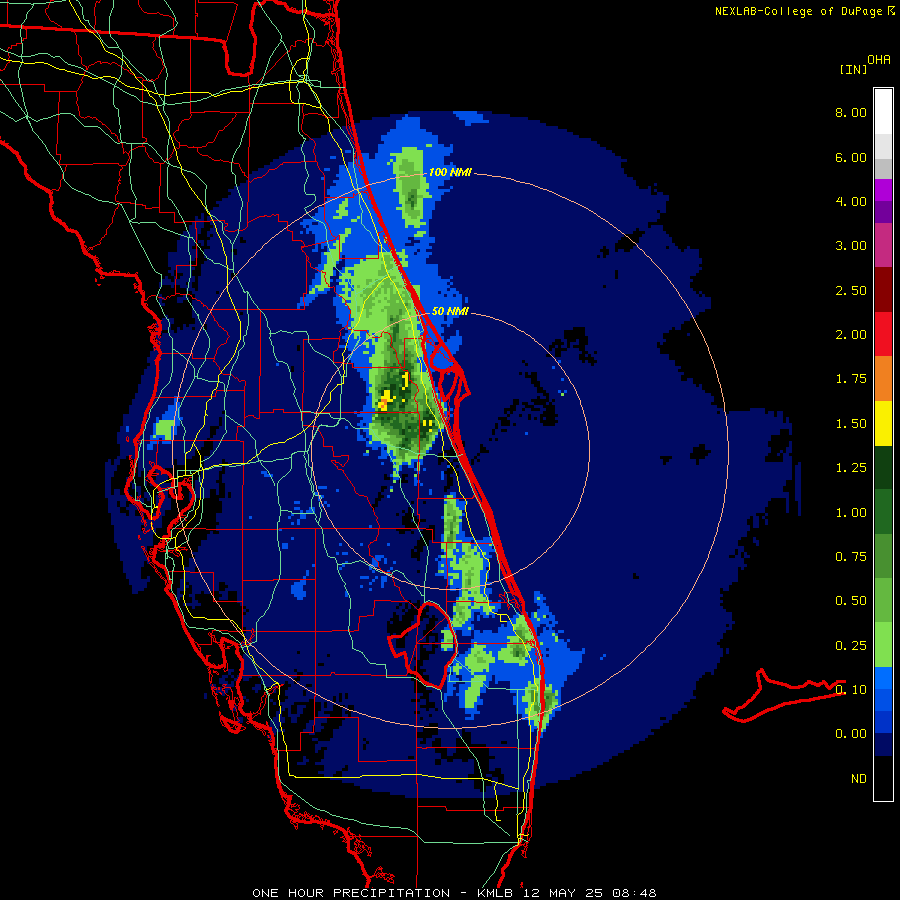Image resolution: width=900 pixels, height=900 pixels.
Task: Click the OHA product code label
Action: (879, 60)
